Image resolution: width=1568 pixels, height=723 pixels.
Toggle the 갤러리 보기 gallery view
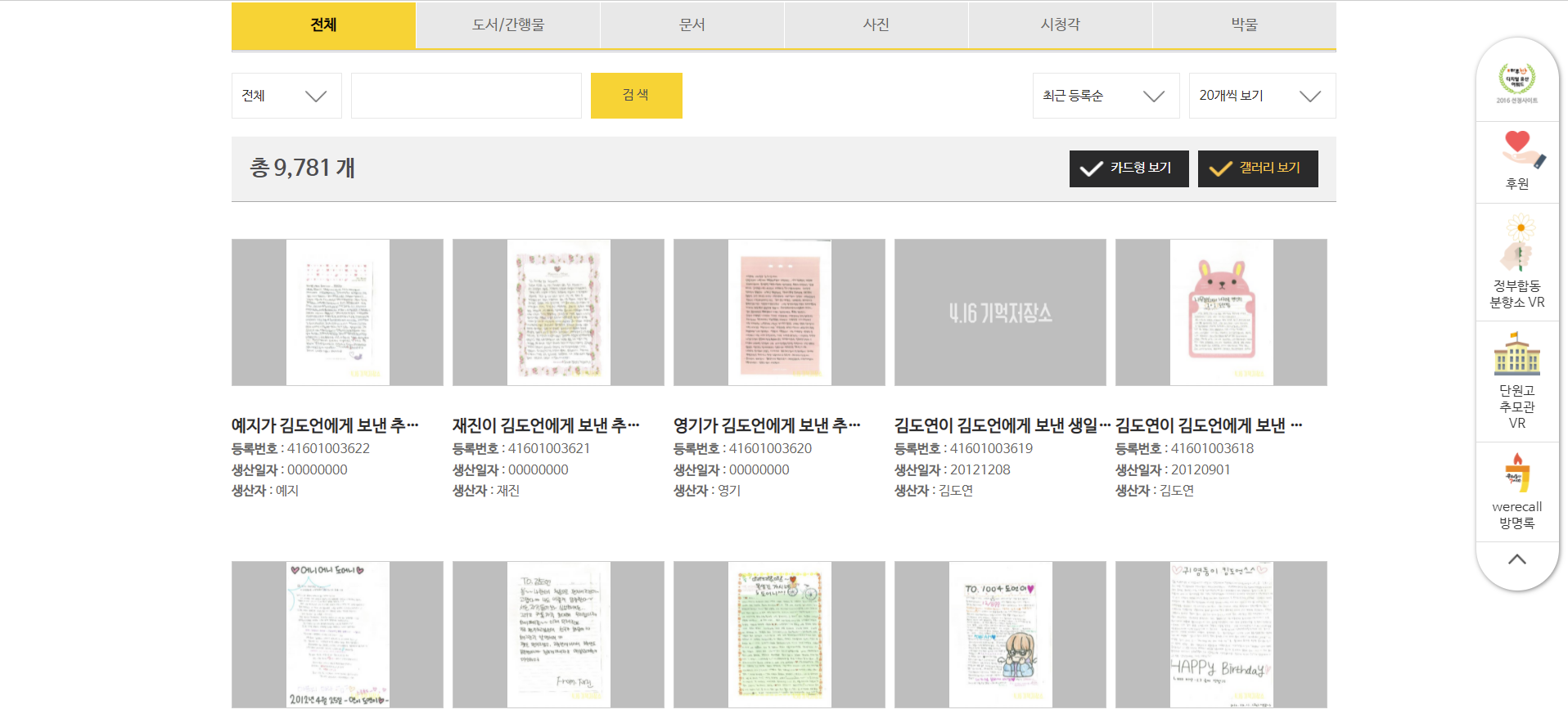pos(1258,168)
